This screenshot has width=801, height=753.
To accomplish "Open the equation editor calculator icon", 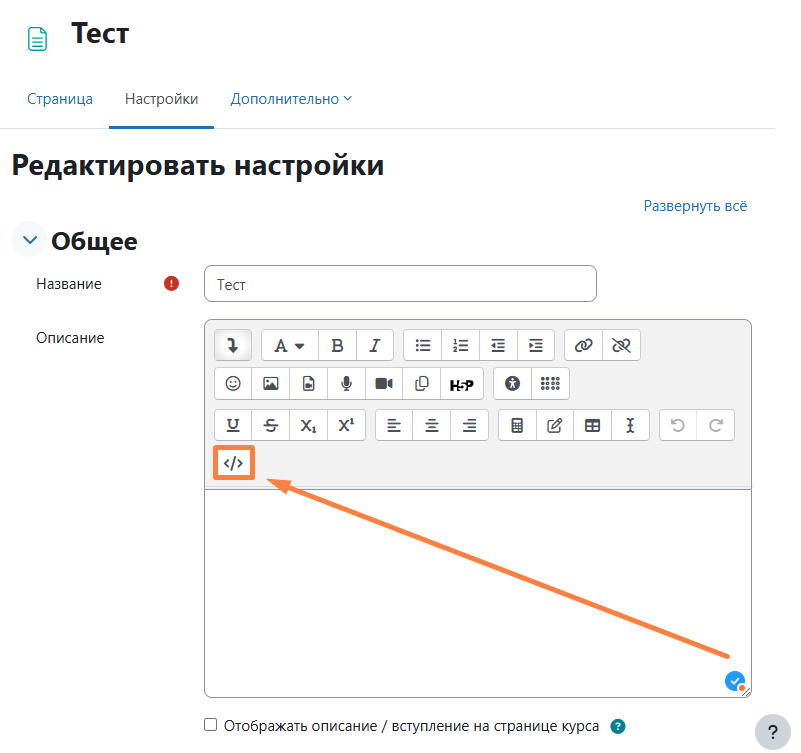I will 517,425.
